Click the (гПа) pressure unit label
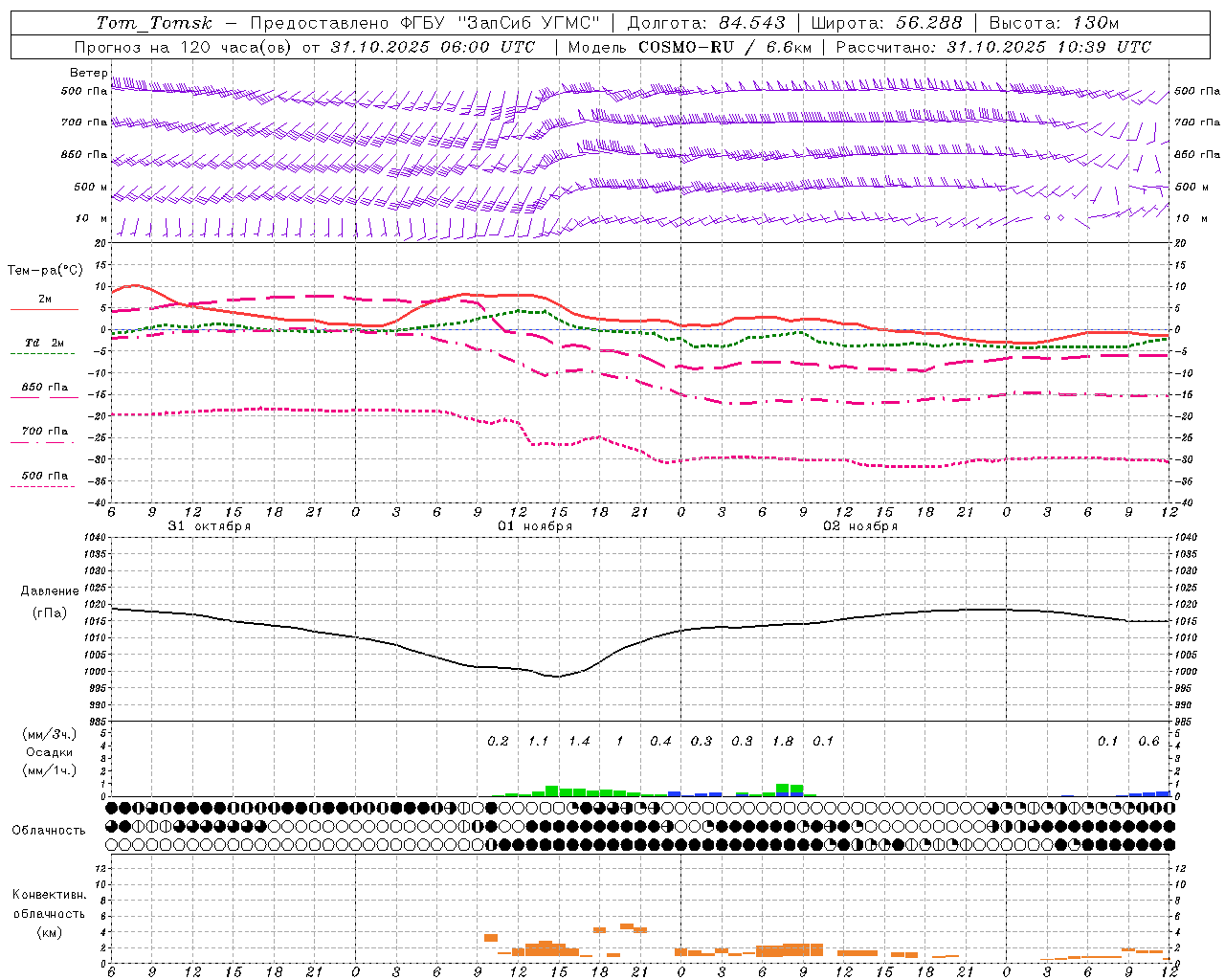The width and height of the screenshot is (1225, 980). click(x=50, y=612)
